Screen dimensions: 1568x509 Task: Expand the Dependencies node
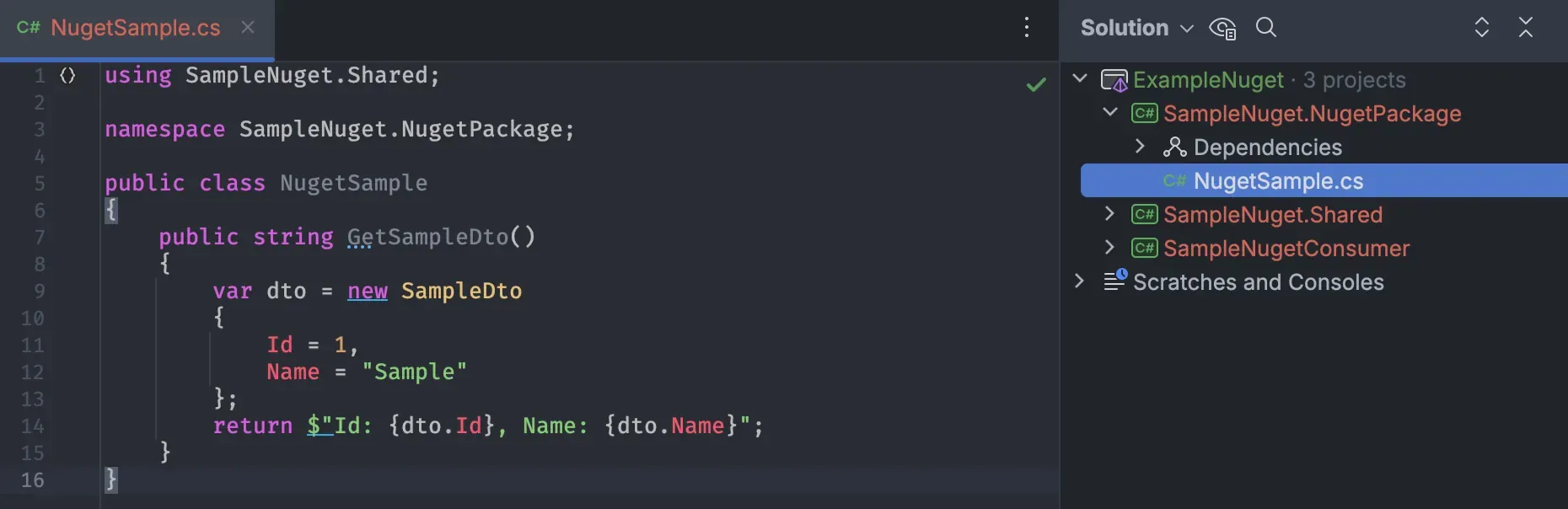(1140, 147)
